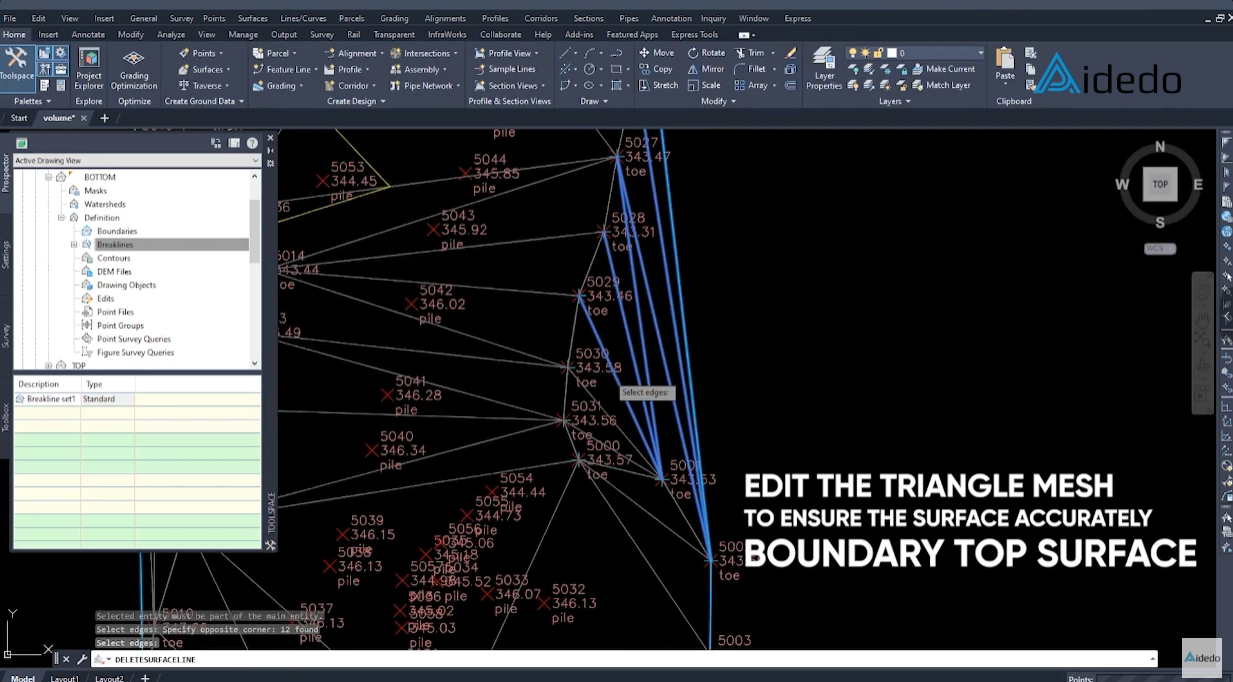Expand Create Ground Data panel
This screenshot has width=1233, height=682.
point(204,101)
